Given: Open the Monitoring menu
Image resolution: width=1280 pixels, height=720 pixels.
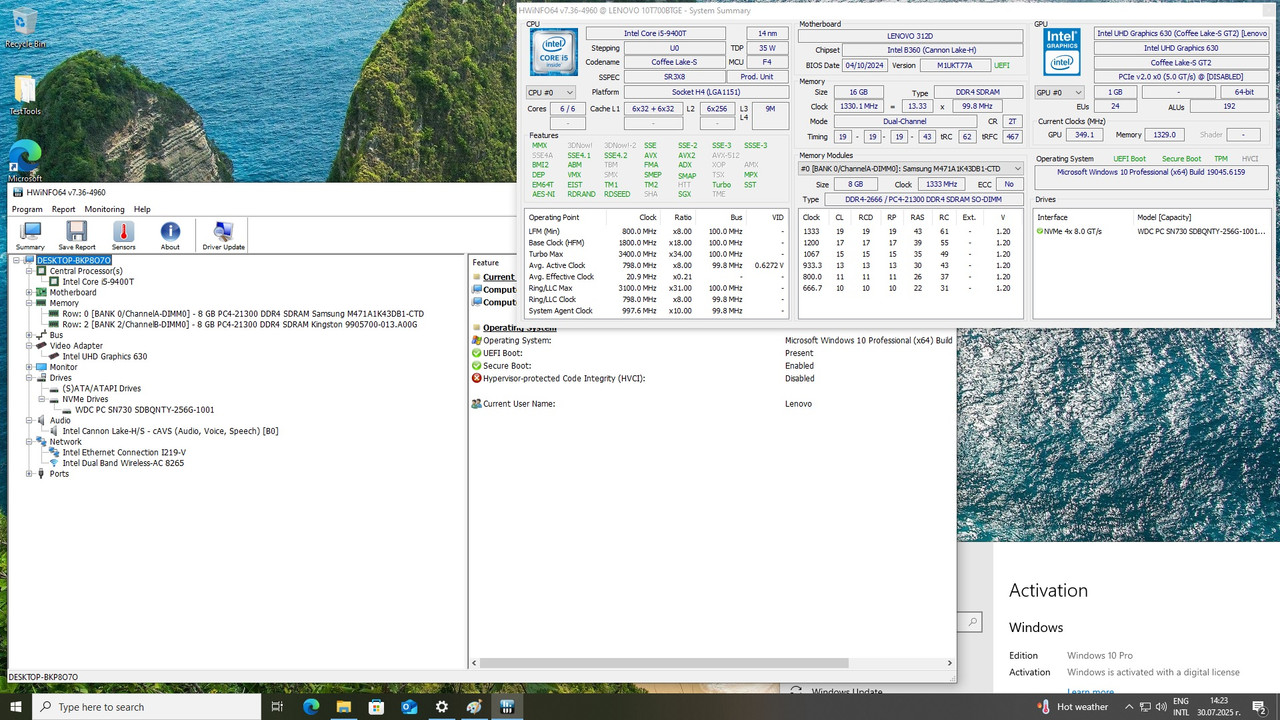Looking at the screenshot, I should pos(104,209).
